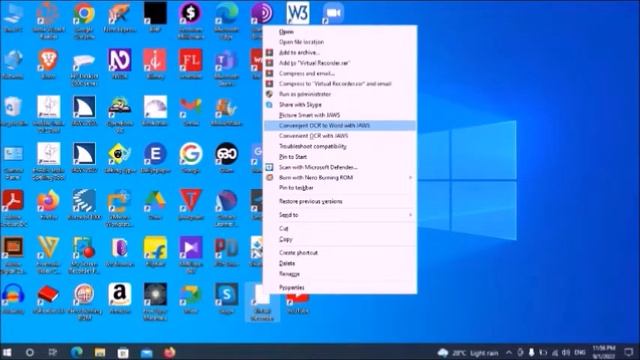
Task: Launch Edge from the taskbar
Action: point(76,352)
